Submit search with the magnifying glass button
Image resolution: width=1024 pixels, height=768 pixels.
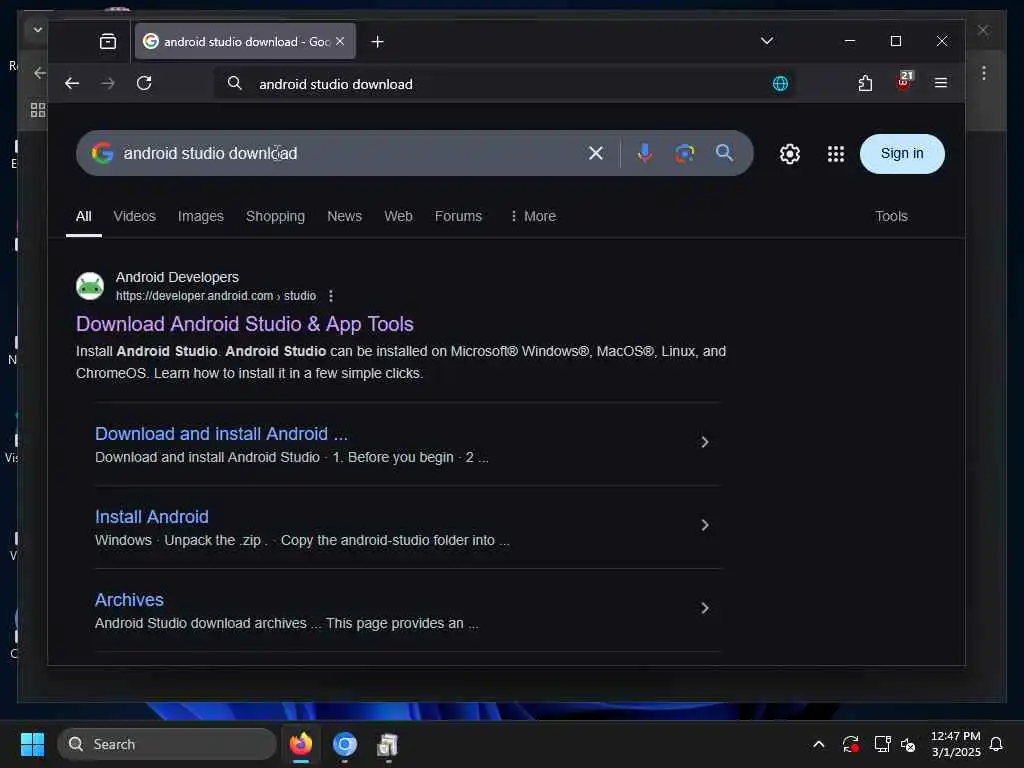724,153
